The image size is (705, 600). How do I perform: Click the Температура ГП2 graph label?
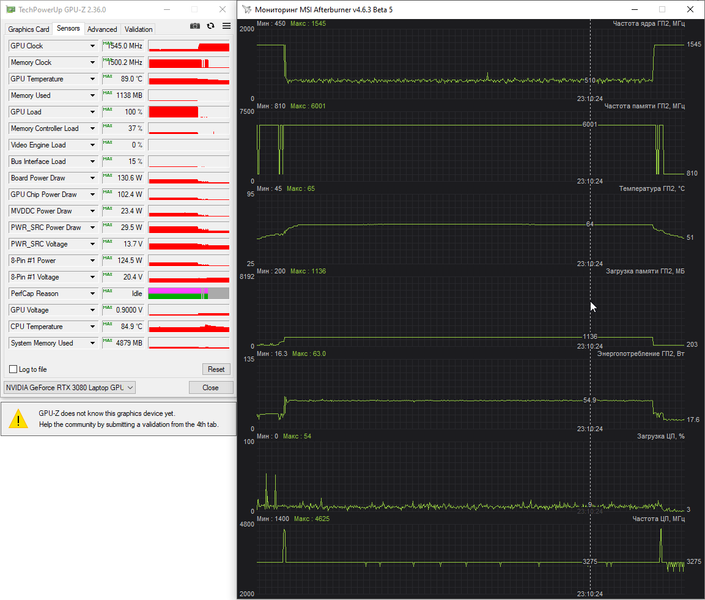pyautogui.click(x=651, y=188)
